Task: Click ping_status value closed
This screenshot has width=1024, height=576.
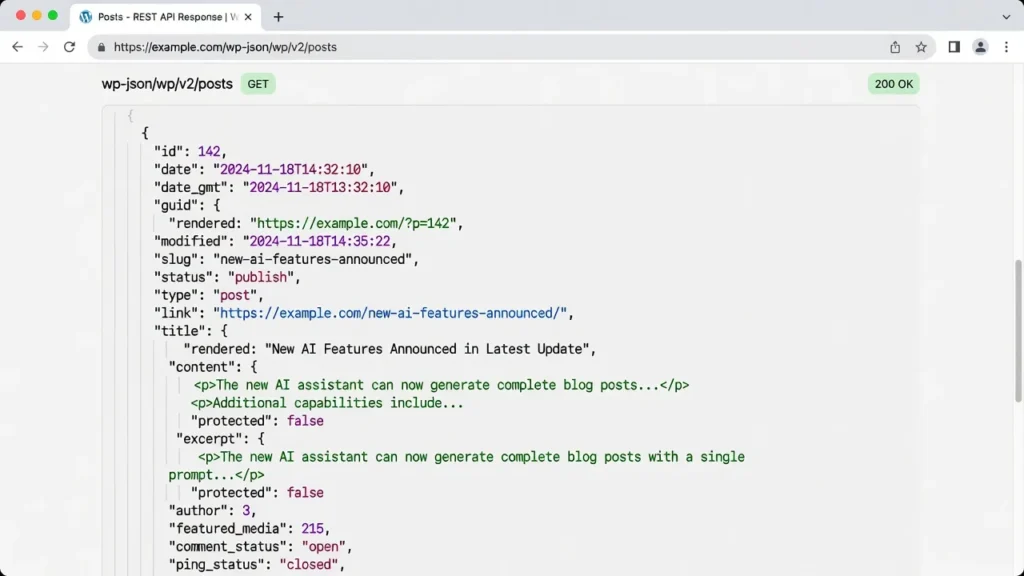Action: (x=308, y=565)
